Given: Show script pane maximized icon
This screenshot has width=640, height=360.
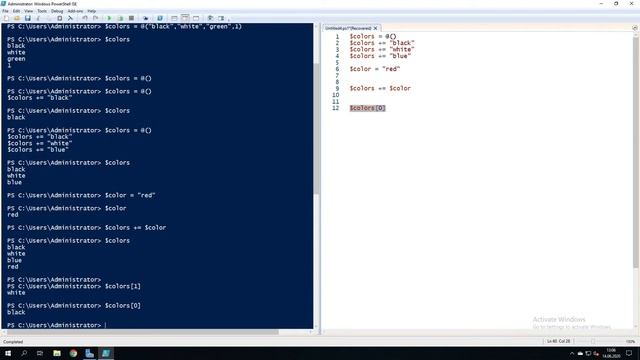Looking at the screenshot, I should [196, 18].
